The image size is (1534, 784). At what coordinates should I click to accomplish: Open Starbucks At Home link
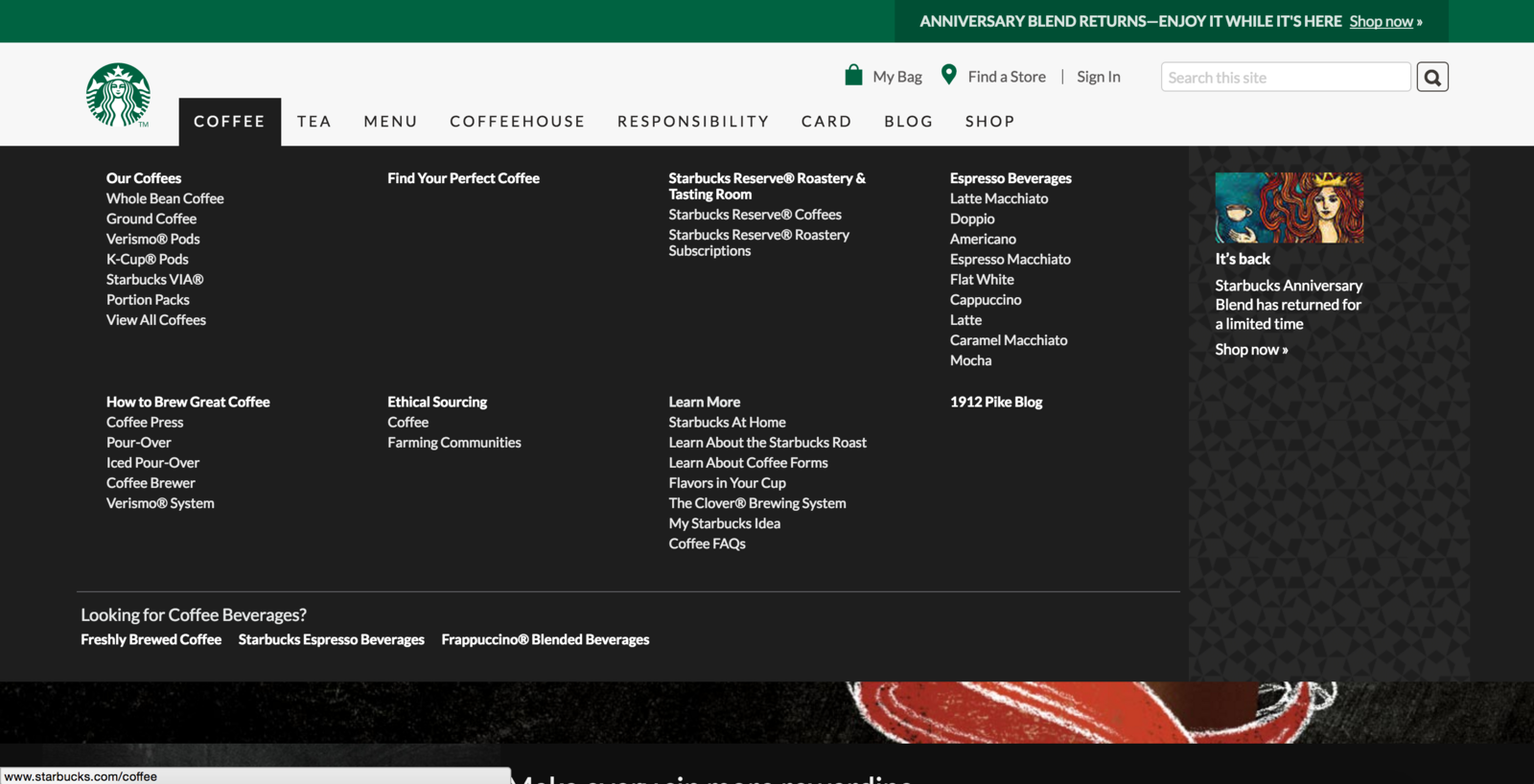(728, 422)
